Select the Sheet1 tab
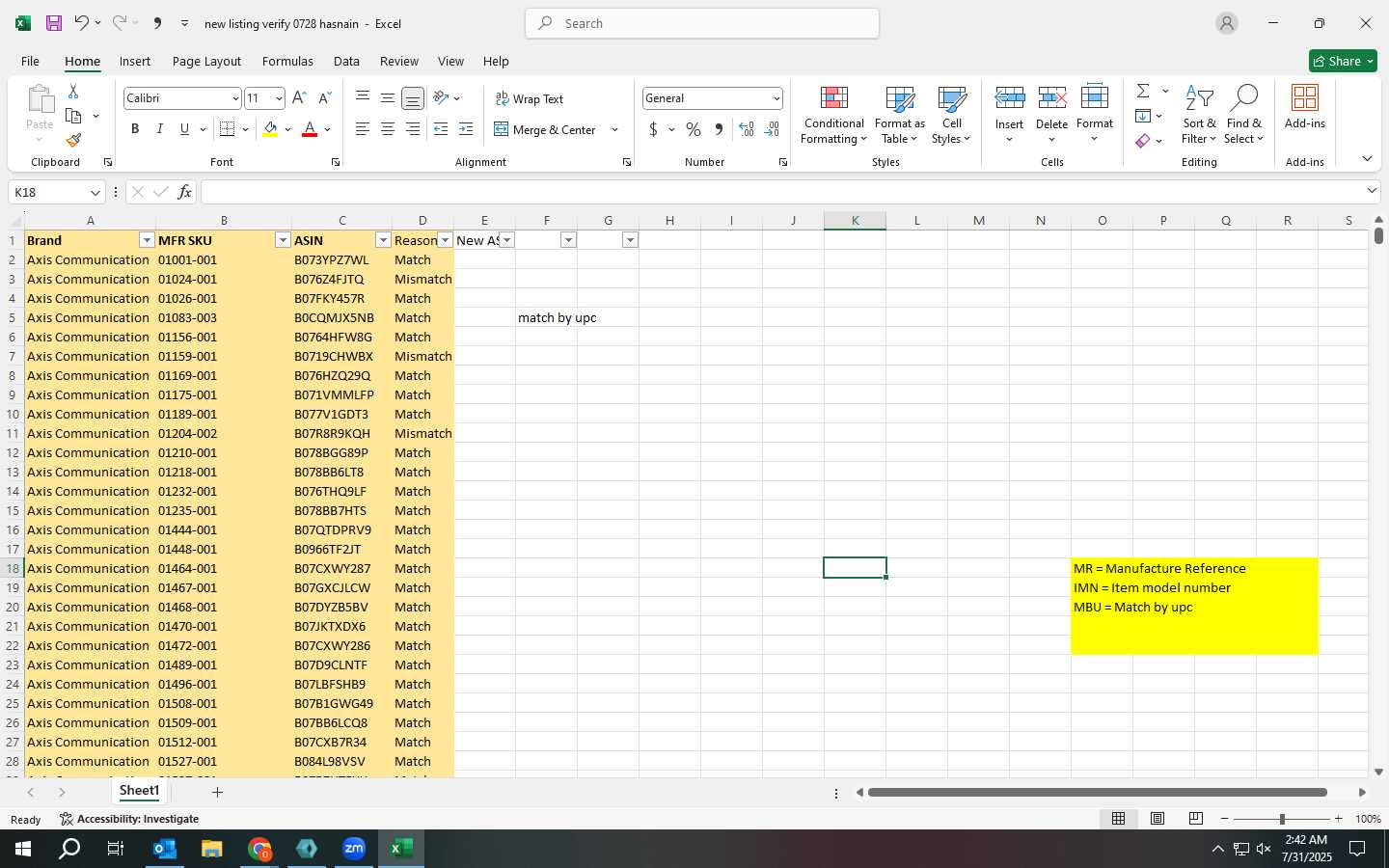The image size is (1389, 868). (x=139, y=791)
